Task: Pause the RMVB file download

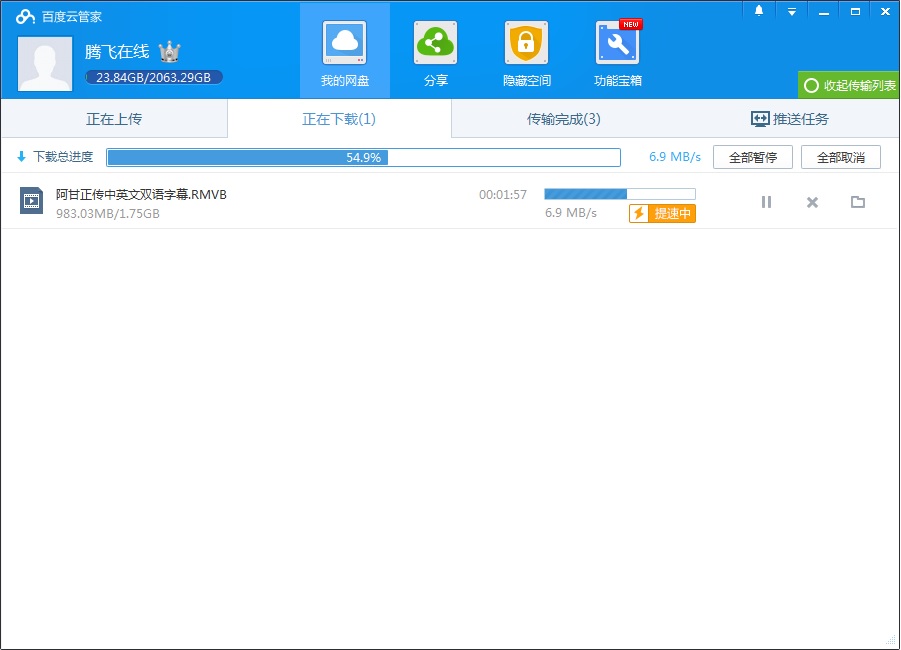Action: 766,202
